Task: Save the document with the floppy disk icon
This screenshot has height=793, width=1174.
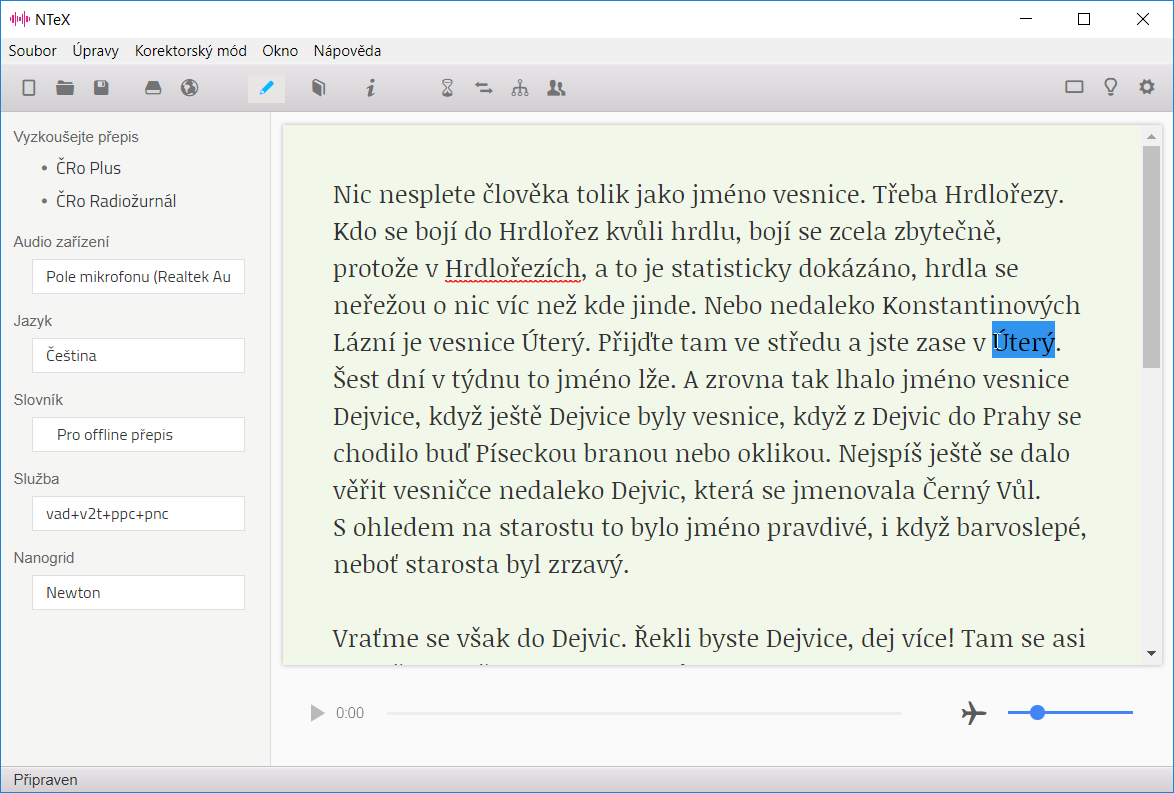Action: pos(101,88)
